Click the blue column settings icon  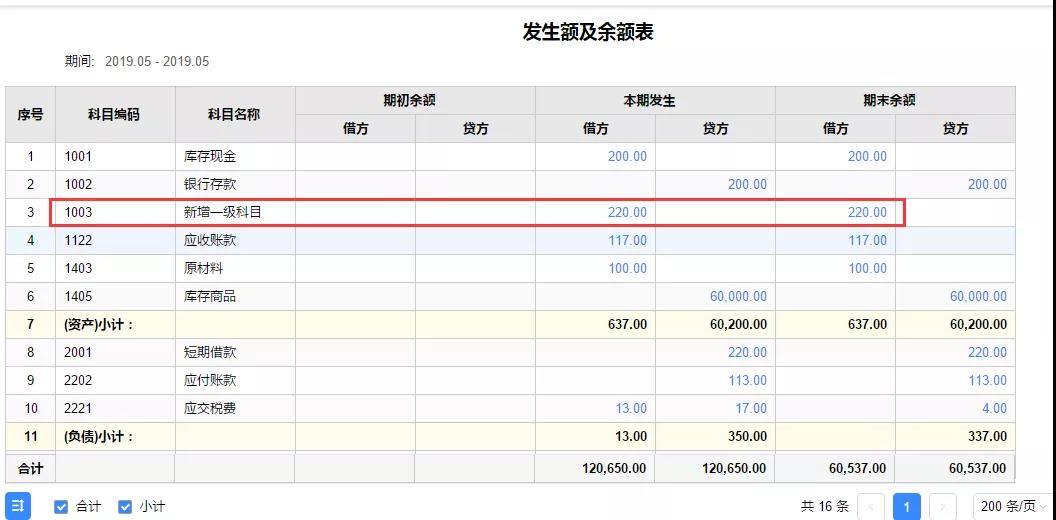[x=18, y=506]
